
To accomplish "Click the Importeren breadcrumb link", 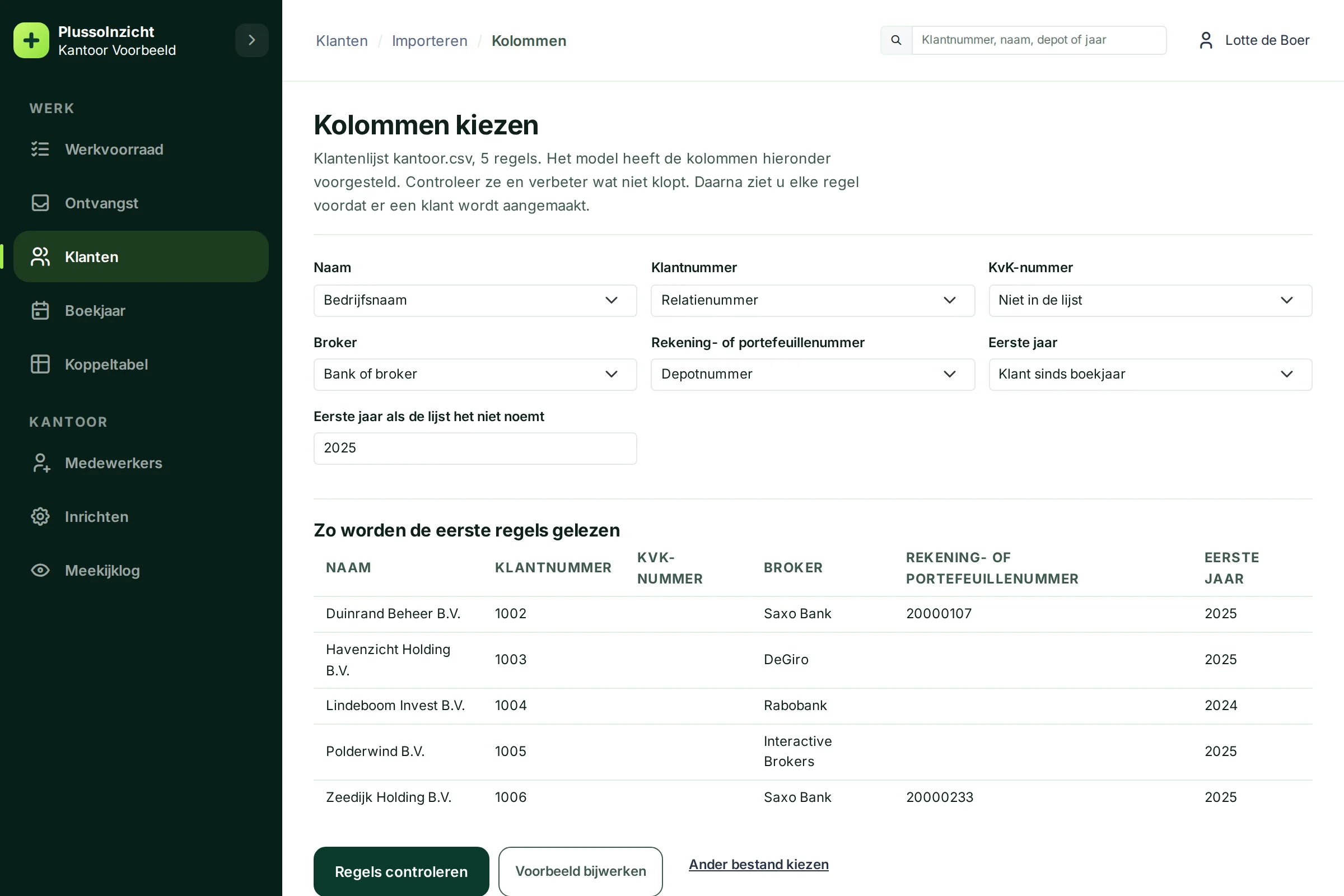I will coord(430,40).
